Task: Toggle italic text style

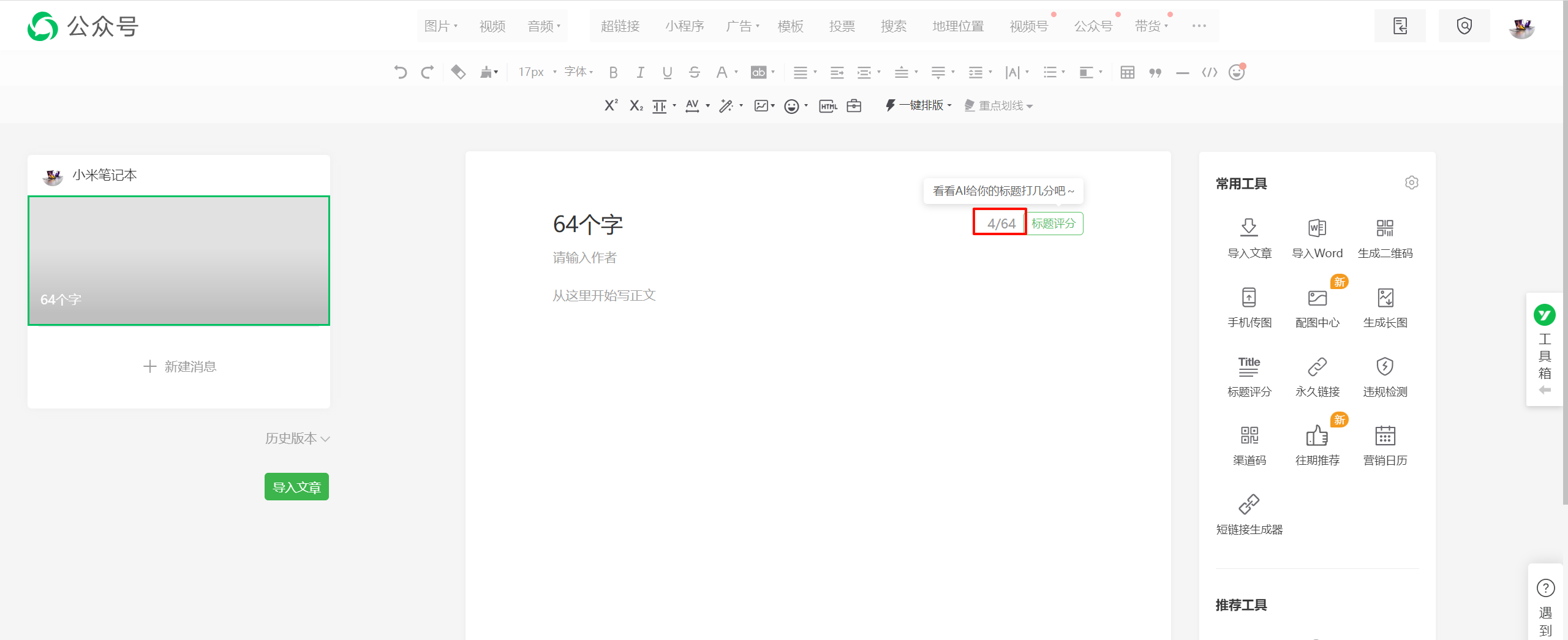Action: click(x=640, y=72)
